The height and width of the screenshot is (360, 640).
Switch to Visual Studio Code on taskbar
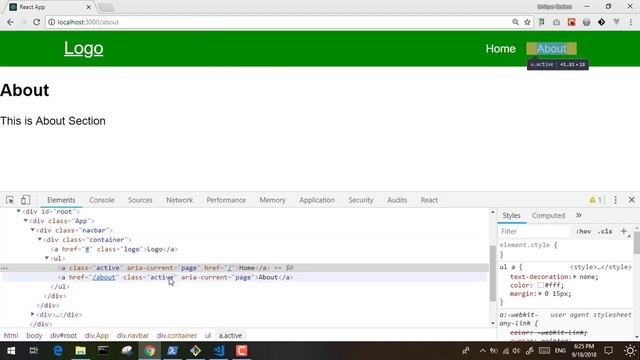[x=218, y=351]
